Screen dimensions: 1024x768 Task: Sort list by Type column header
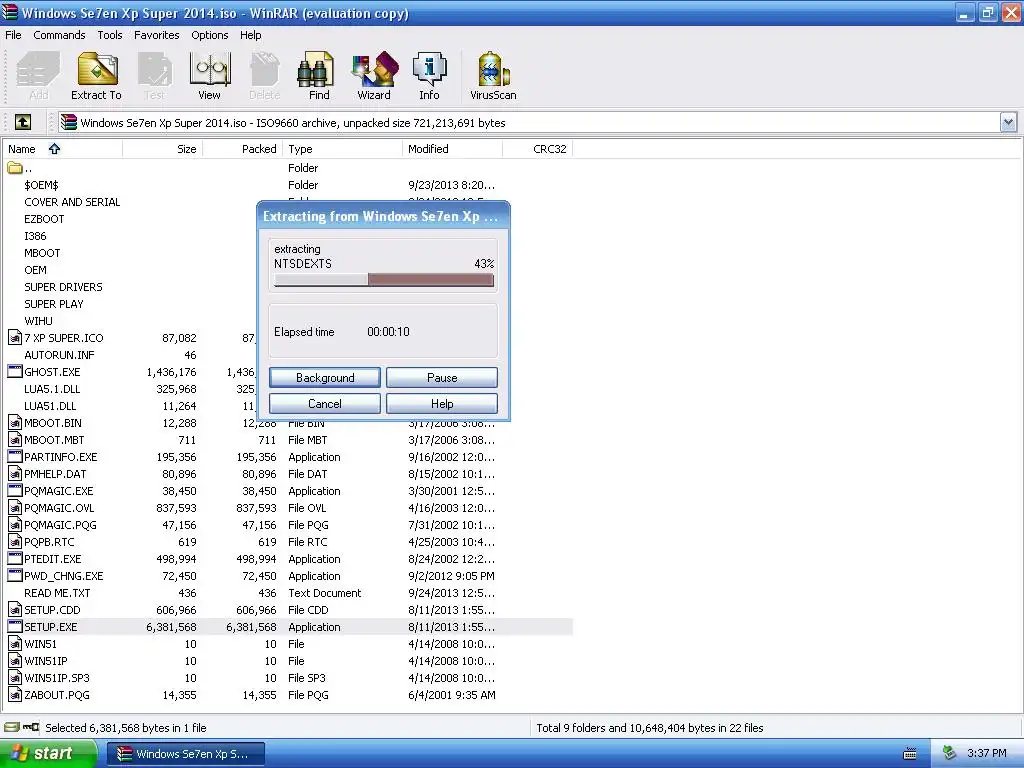tap(343, 149)
